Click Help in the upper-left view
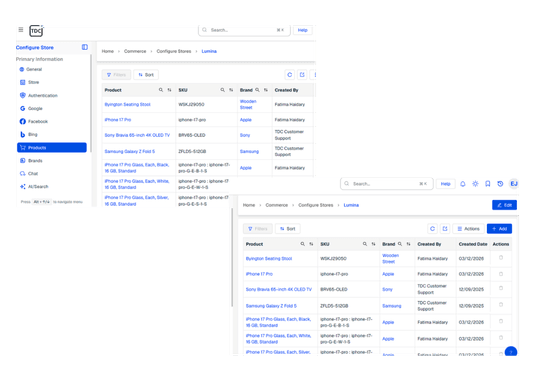Image resolution: width=540 pixels, height=384 pixels. (x=302, y=30)
